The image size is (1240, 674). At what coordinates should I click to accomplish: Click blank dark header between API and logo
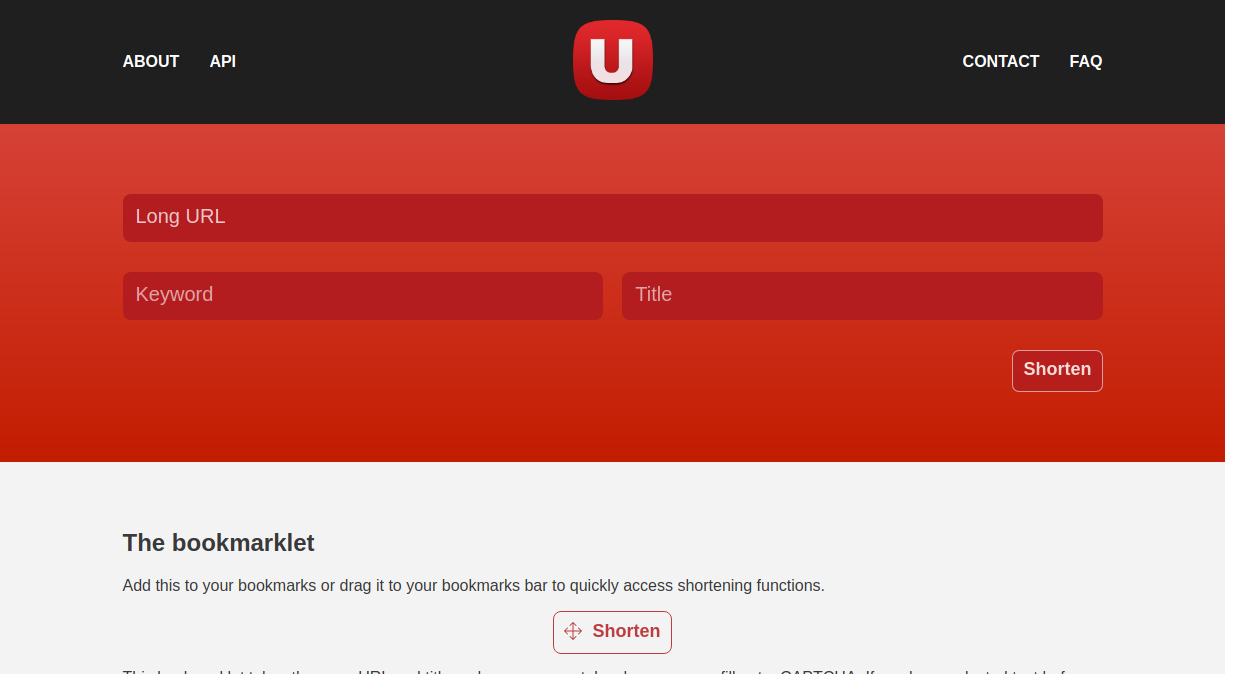(x=400, y=61)
